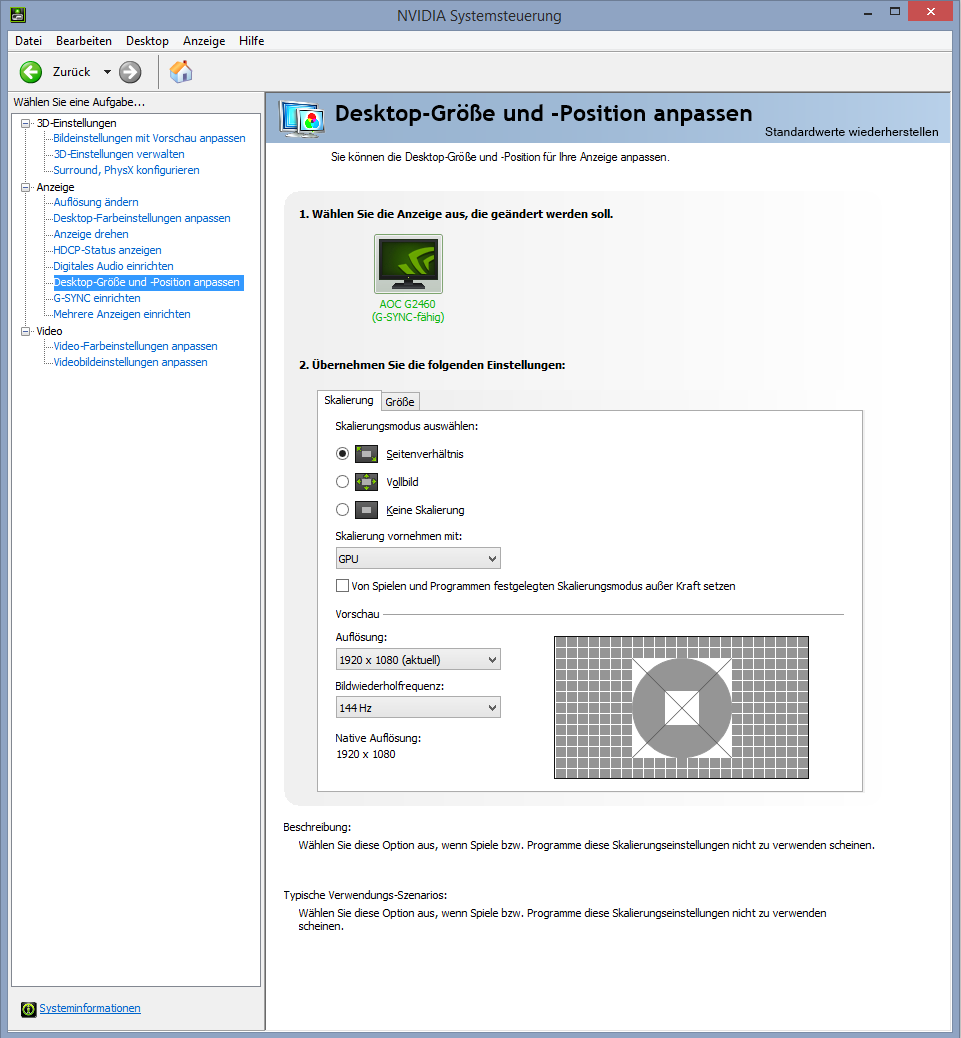The height and width of the screenshot is (1038, 961).
Task: Collapse the Anzeige tree node
Action: 26,187
